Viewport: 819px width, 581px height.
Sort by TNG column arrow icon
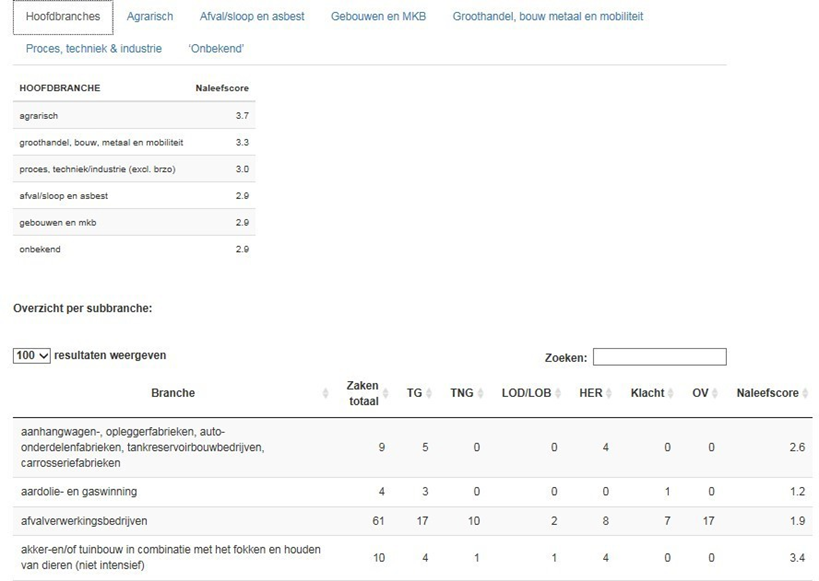[482, 394]
